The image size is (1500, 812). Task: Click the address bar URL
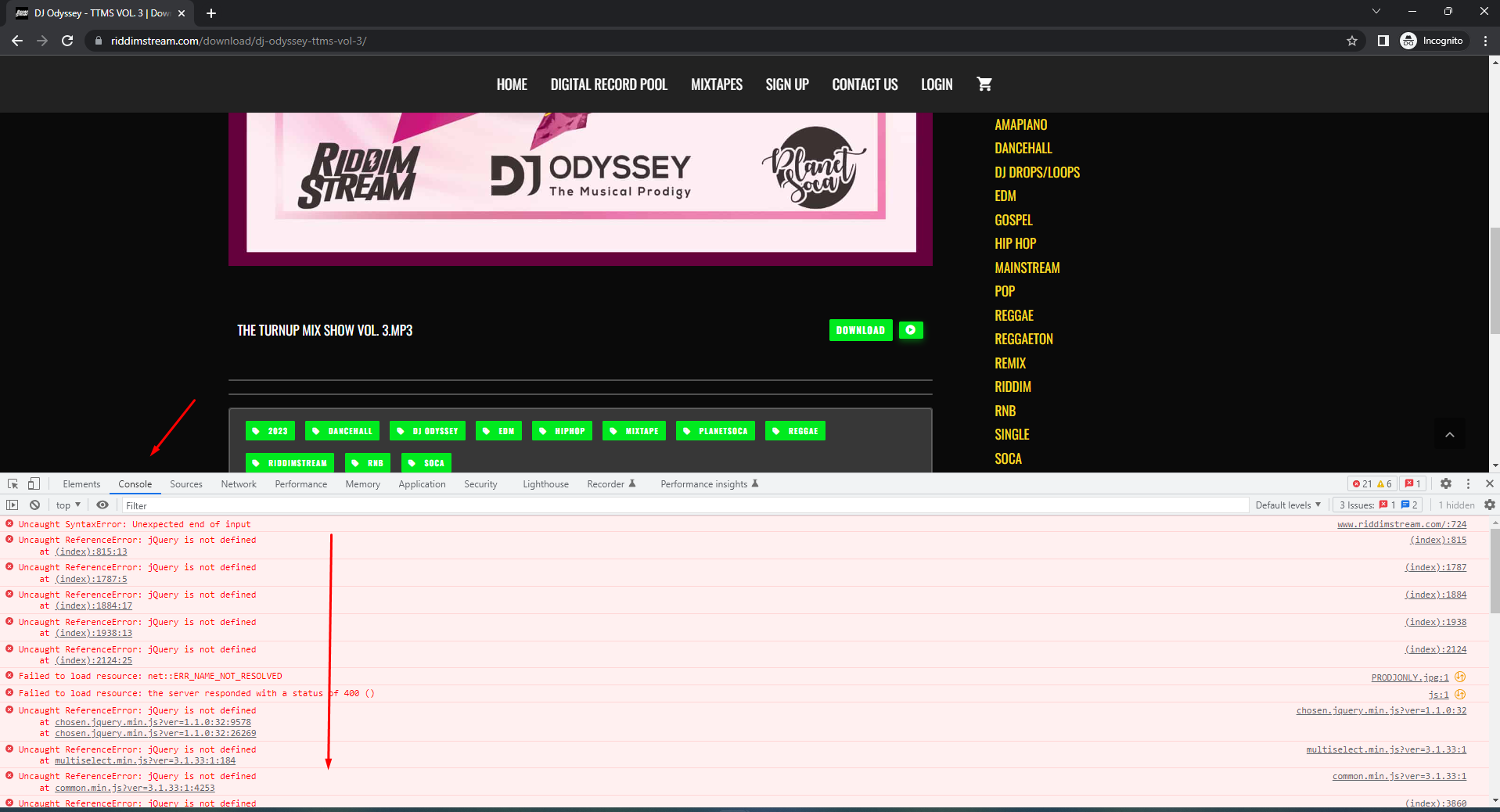coord(239,41)
